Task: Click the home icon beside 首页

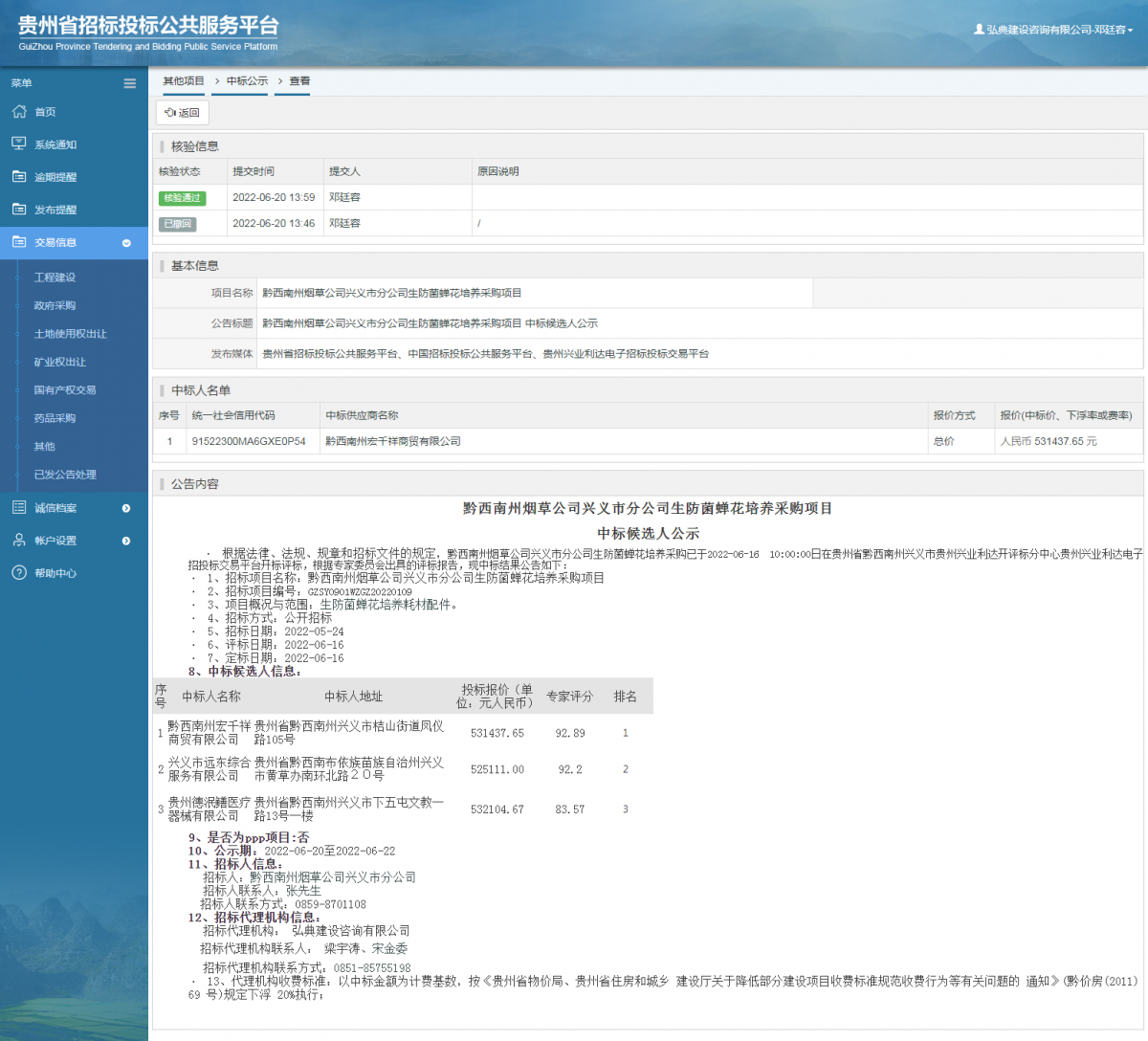Action: 19,112
